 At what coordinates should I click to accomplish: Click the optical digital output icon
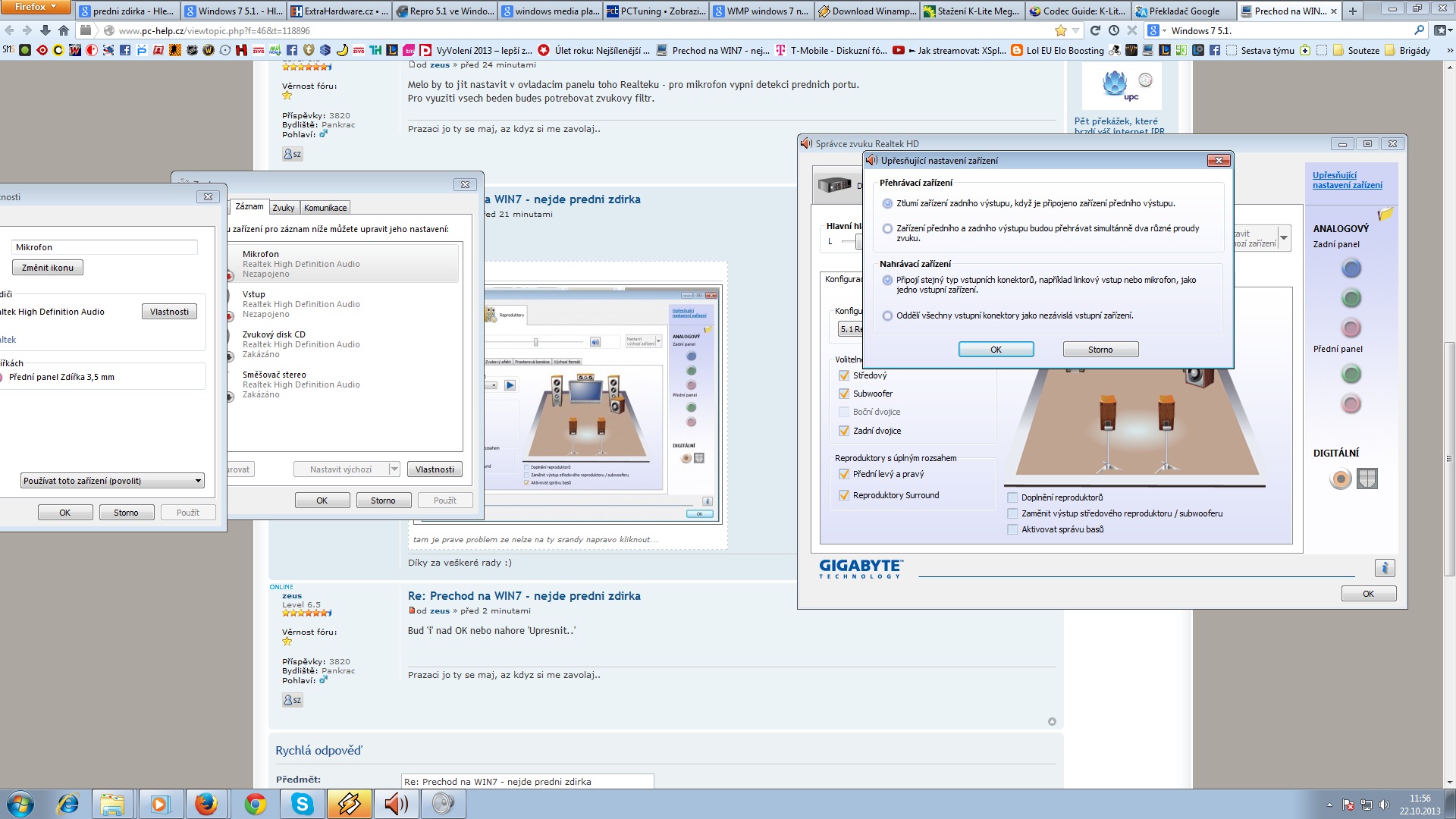[1367, 479]
